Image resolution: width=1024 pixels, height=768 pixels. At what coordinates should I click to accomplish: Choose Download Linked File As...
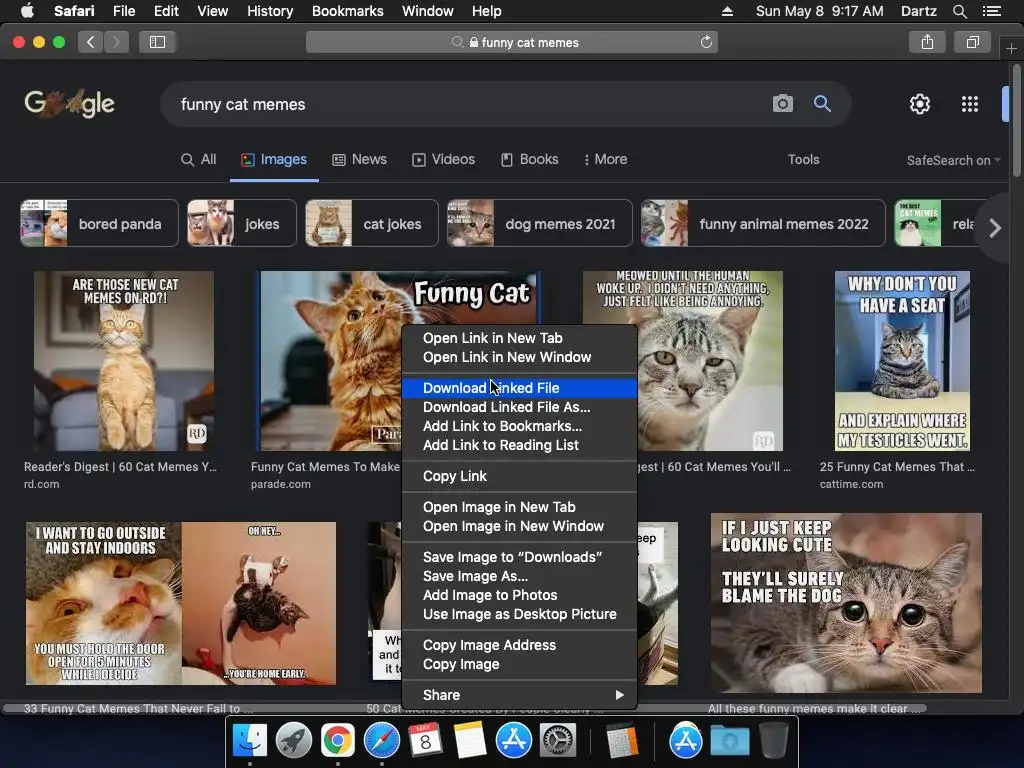519,407
